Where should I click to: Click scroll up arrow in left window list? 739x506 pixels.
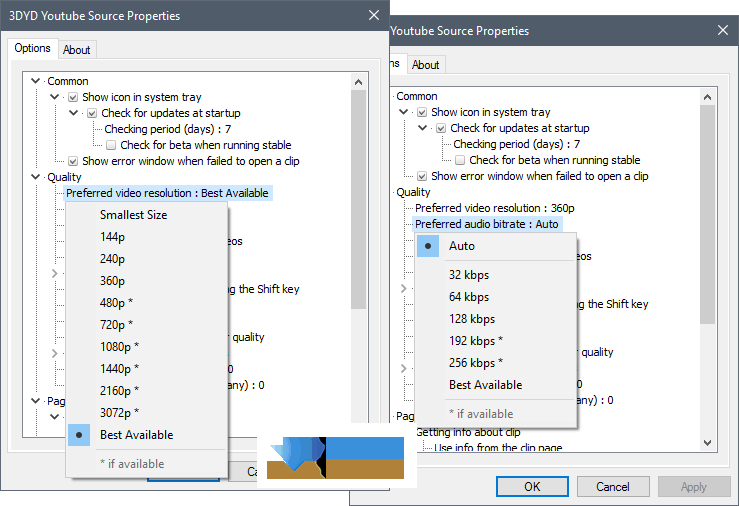click(x=358, y=82)
